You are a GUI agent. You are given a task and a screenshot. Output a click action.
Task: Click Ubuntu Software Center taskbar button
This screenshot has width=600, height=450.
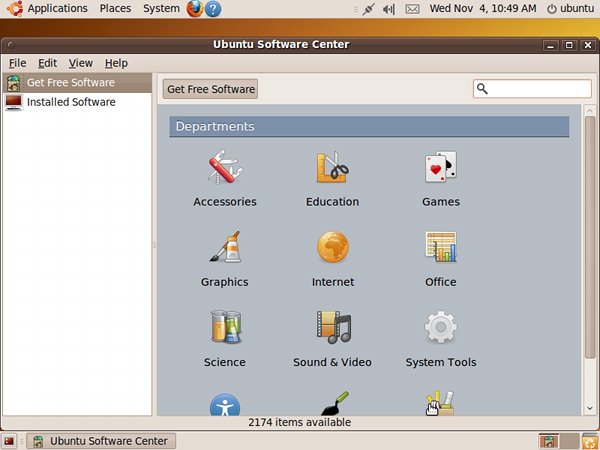click(101, 441)
